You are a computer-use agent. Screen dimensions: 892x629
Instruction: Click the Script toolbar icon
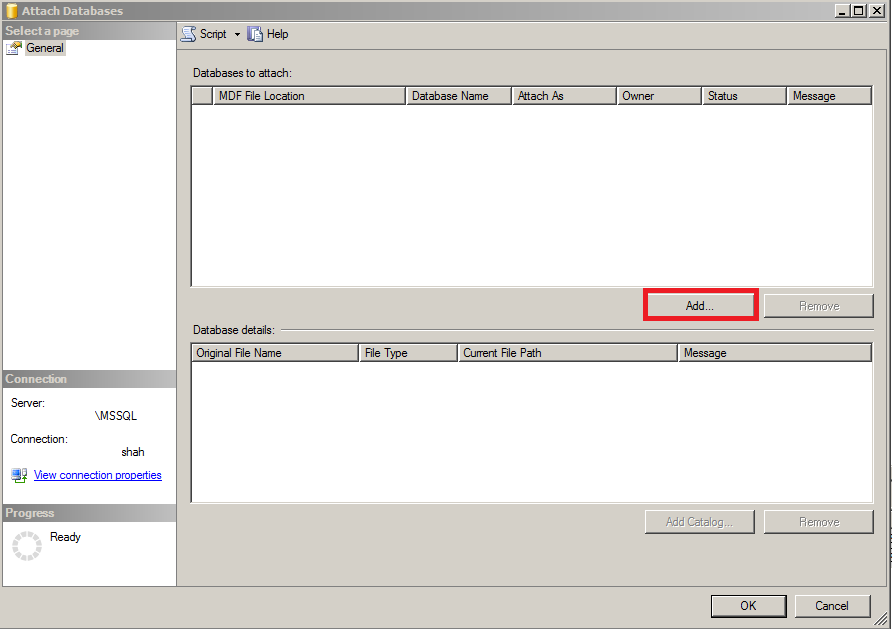tap(187, 33)
